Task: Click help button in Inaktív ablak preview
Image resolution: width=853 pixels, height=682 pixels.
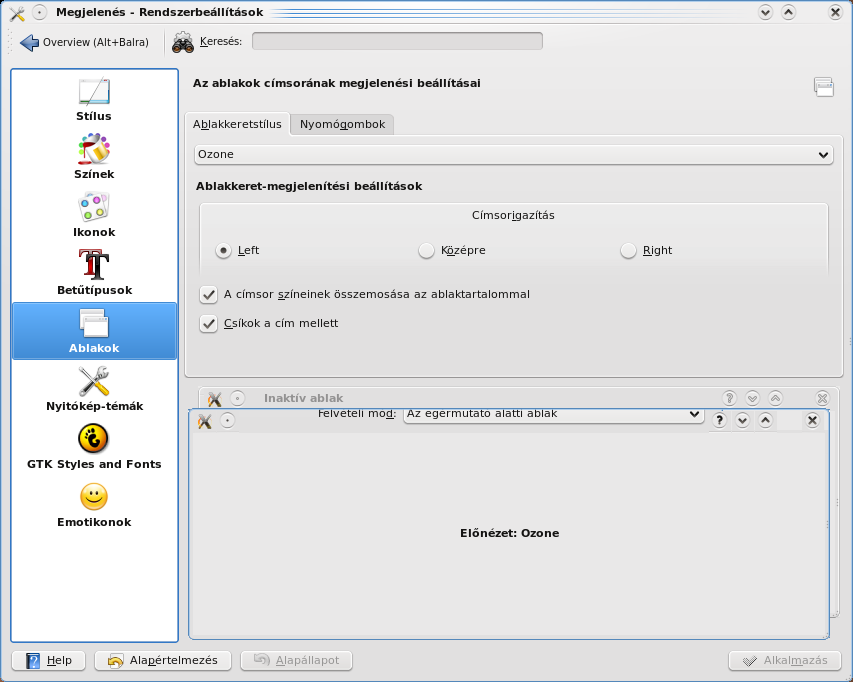Action: pos(730,398)
